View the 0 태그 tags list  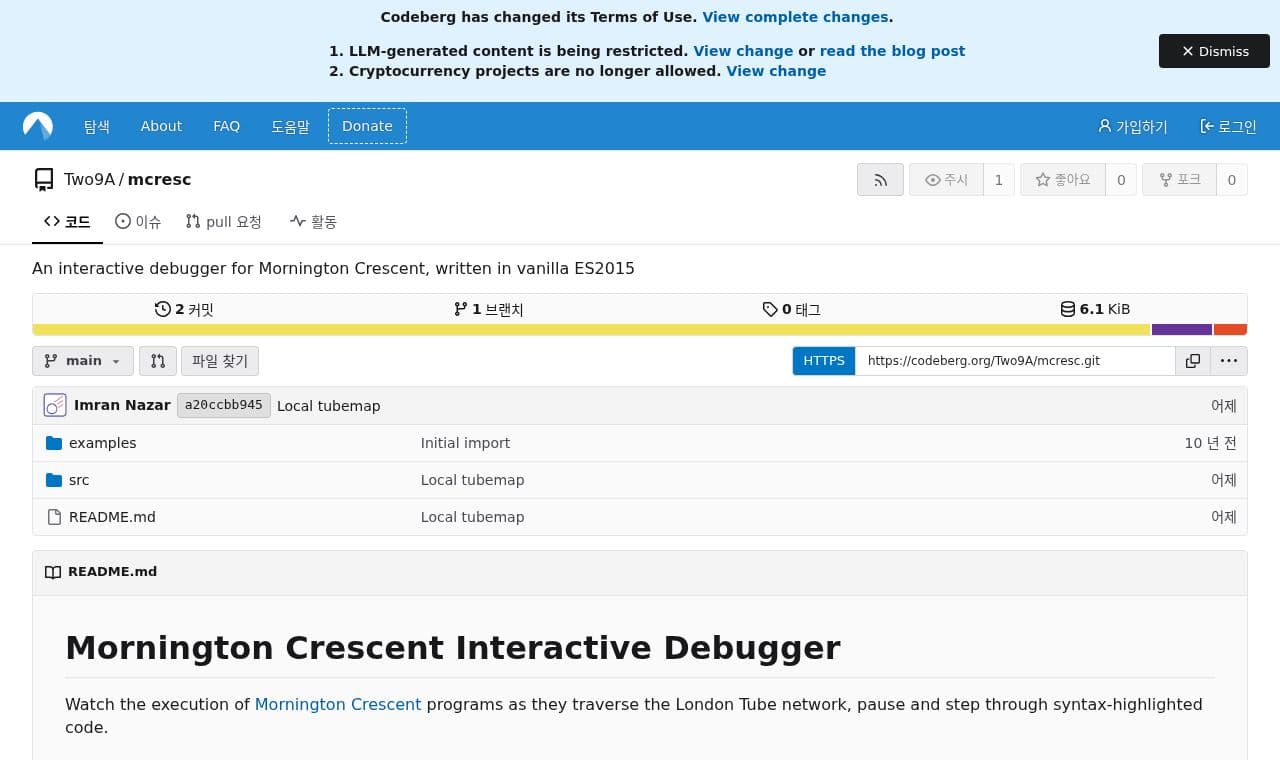[791, 309]
